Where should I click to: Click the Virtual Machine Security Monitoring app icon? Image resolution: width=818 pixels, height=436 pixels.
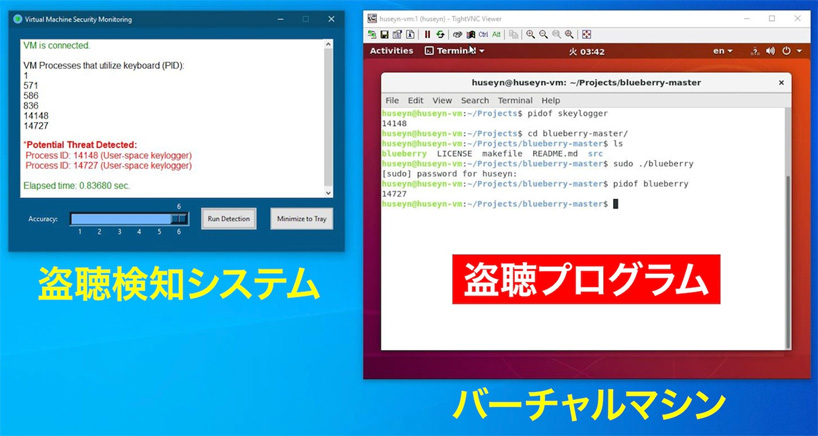click(x=18, y=19)
